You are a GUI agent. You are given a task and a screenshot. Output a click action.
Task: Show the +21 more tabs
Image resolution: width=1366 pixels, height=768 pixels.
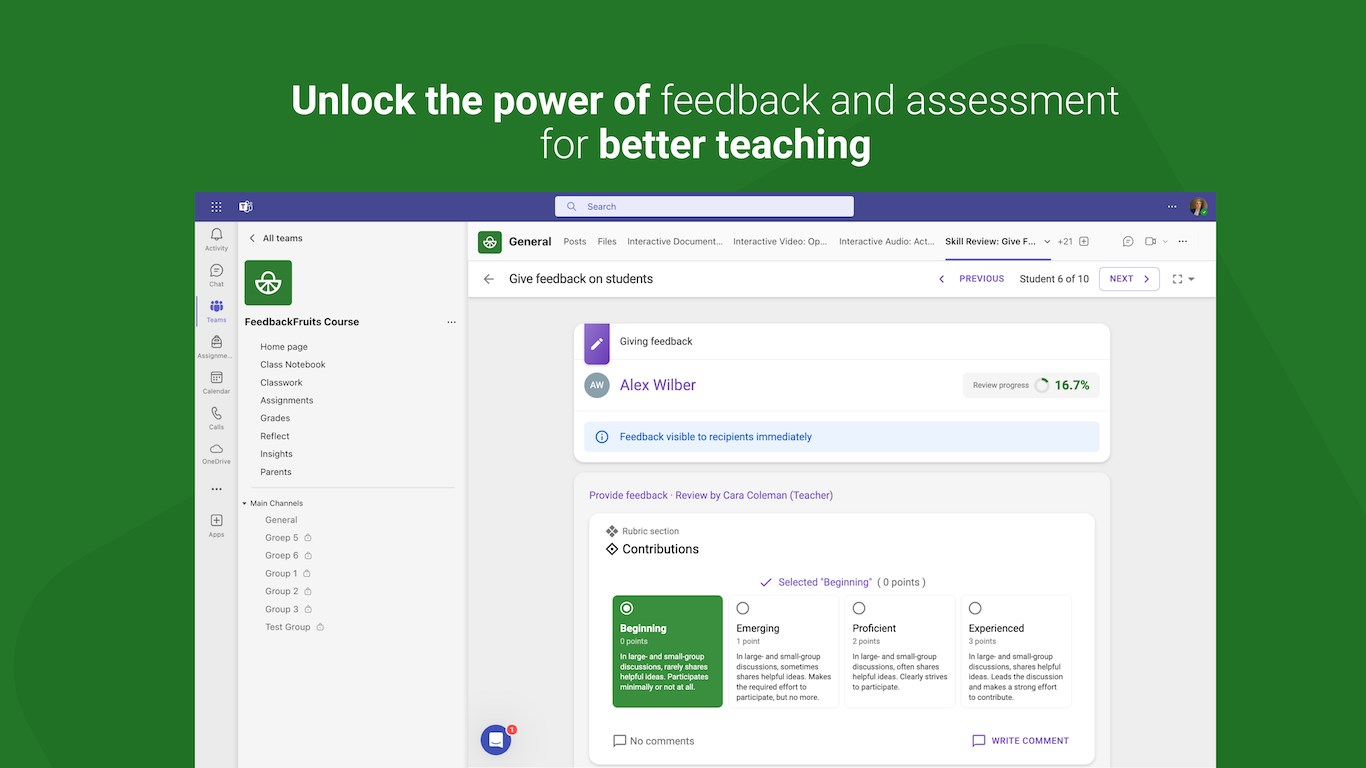pyautogui.click(x=1065, y=241)
